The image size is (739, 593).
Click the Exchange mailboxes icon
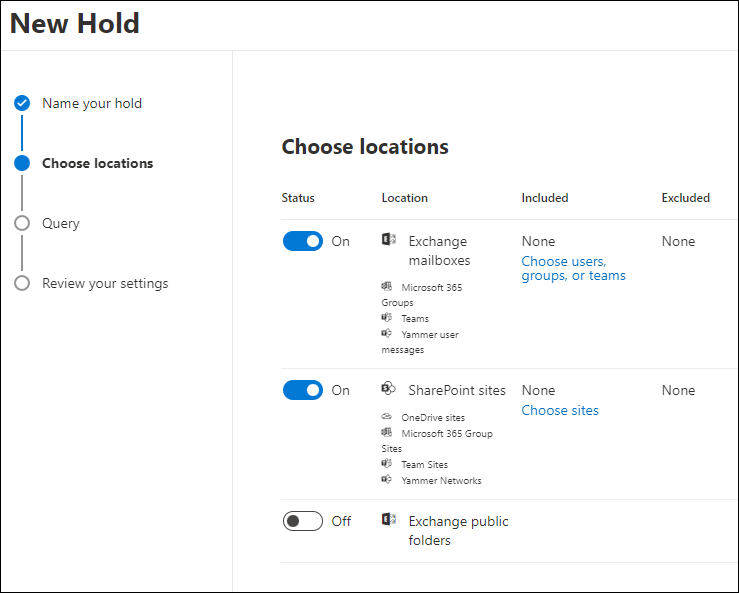point(388,239)
